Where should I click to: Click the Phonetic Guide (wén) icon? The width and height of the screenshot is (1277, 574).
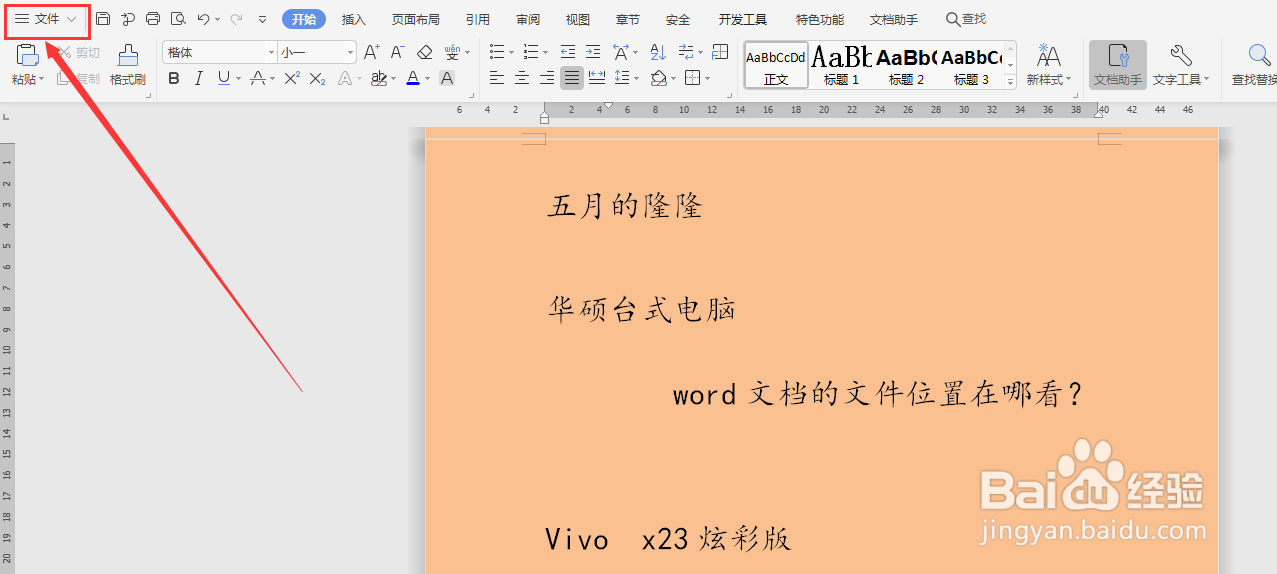pos(453,52)
